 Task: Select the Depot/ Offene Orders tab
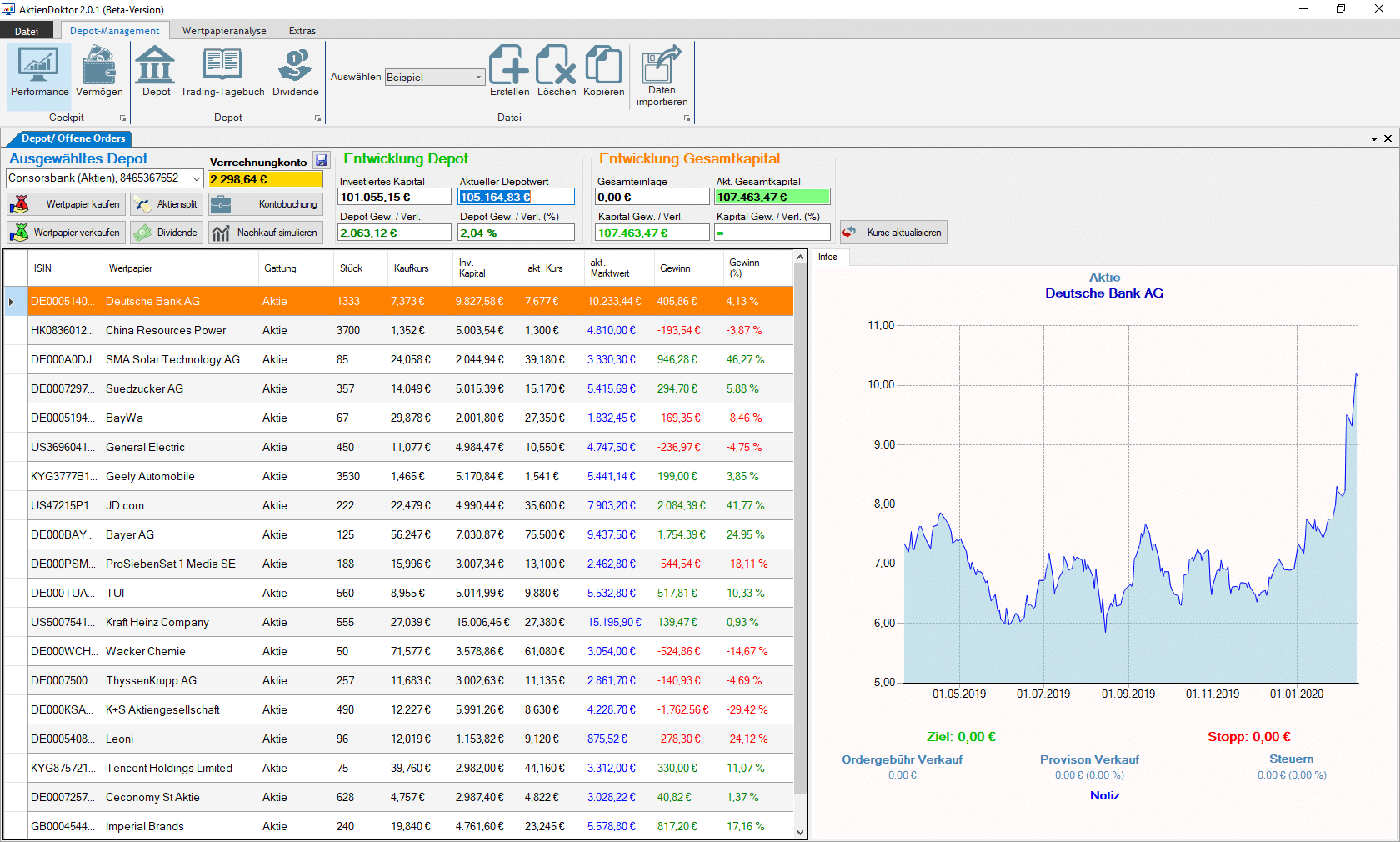(73, 138)
